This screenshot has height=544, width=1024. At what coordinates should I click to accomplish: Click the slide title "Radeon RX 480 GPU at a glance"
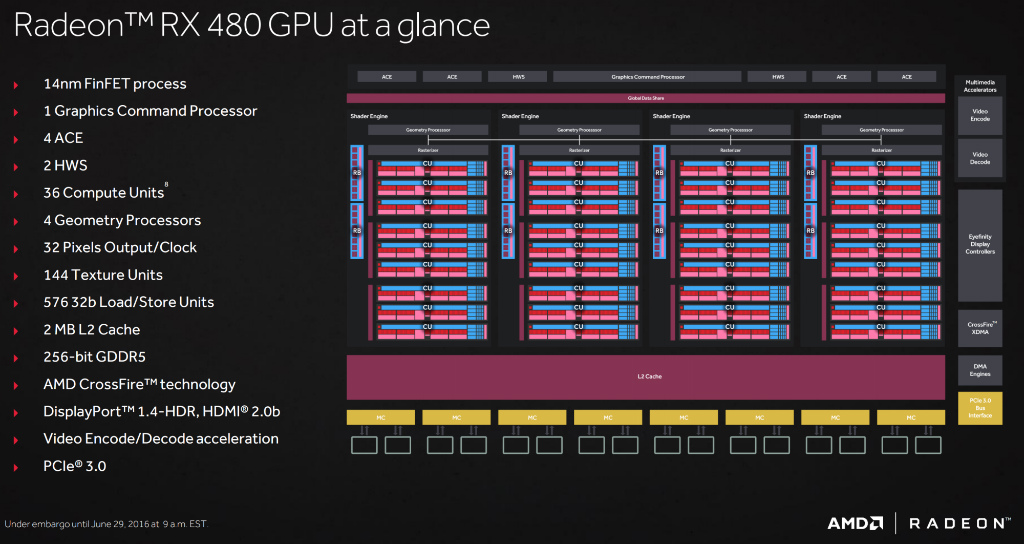point(251,26)
